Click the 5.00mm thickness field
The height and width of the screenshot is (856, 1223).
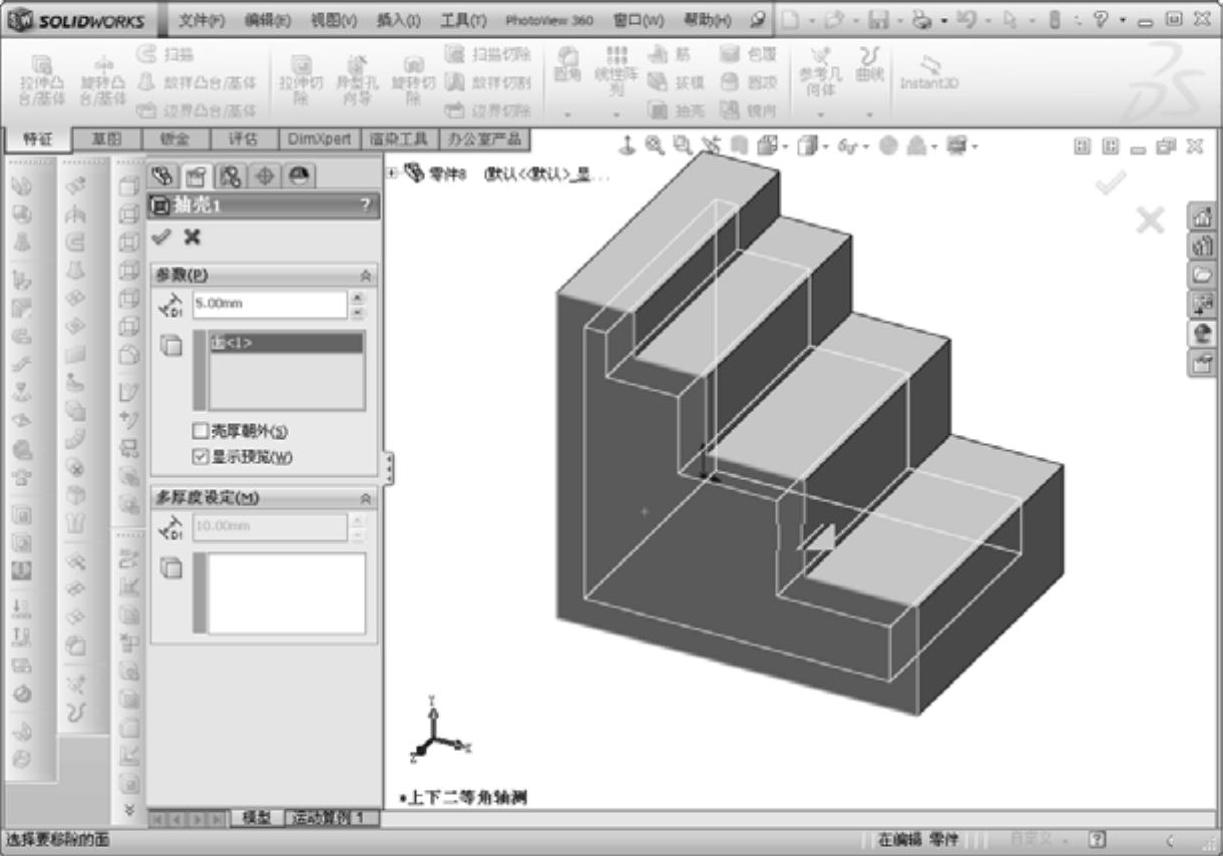269,304
